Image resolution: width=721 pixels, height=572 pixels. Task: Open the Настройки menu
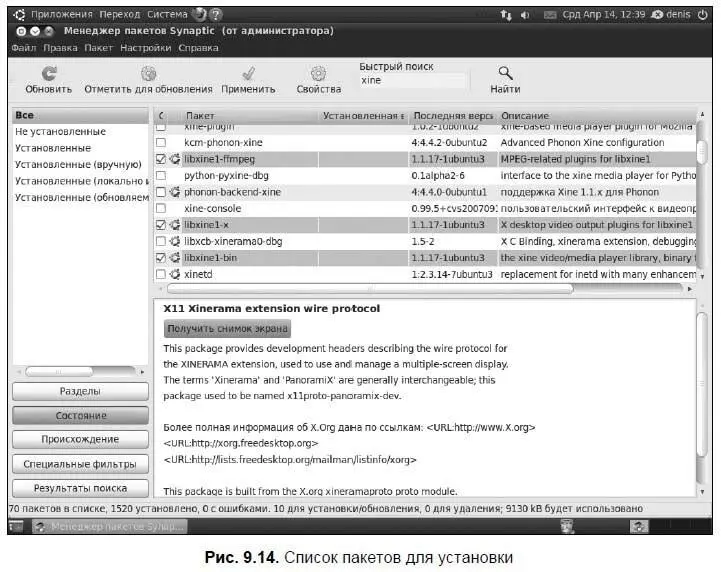tap(145, 48)
